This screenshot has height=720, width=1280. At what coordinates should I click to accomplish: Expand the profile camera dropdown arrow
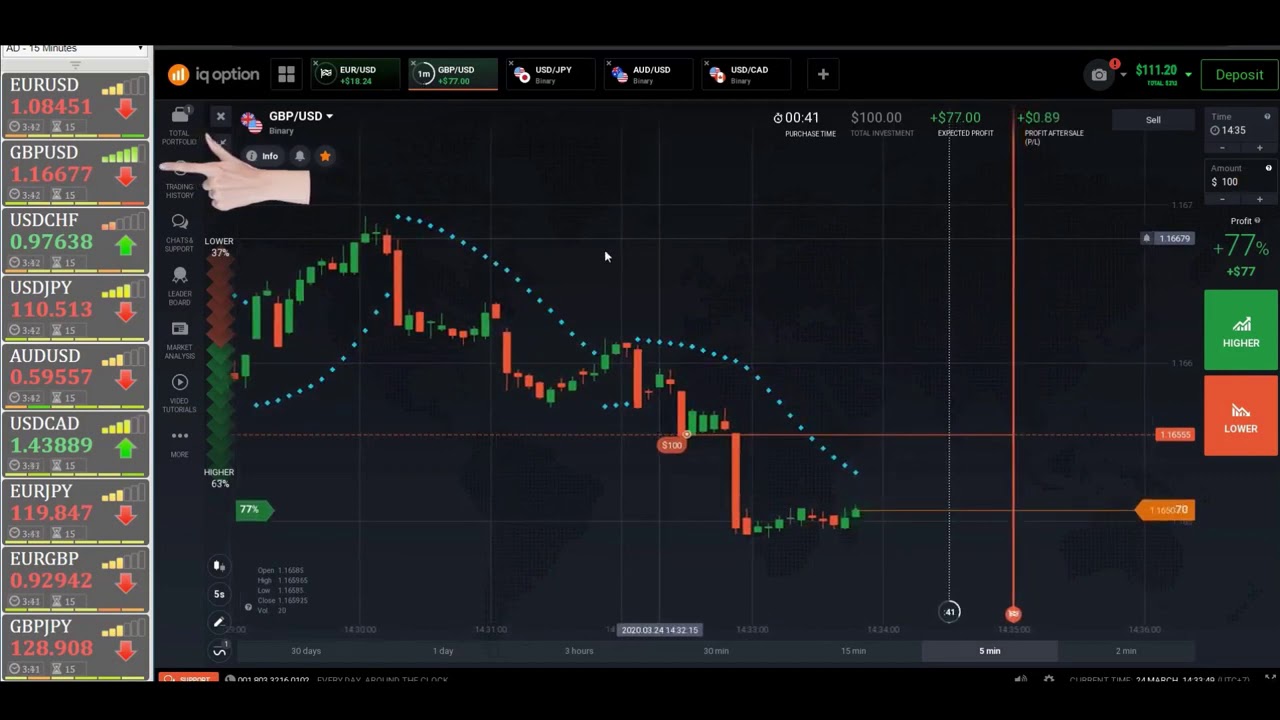coord(1123,74)
